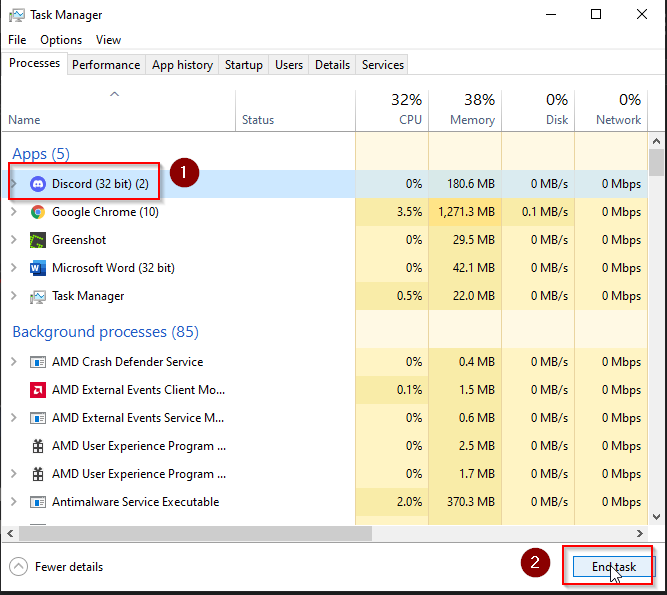Click Fewer details link
Viewport: 667px width, 595px height.
[x=69, y=567]
